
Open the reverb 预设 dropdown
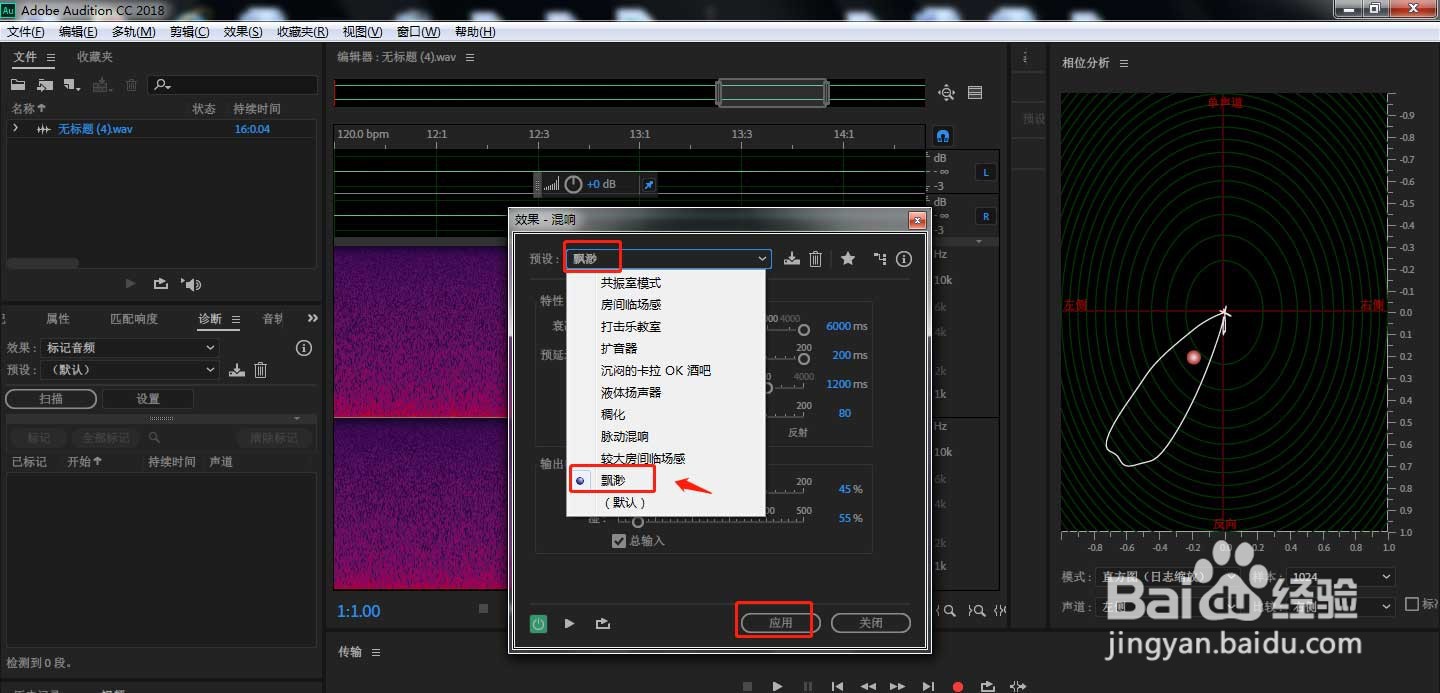668,259
